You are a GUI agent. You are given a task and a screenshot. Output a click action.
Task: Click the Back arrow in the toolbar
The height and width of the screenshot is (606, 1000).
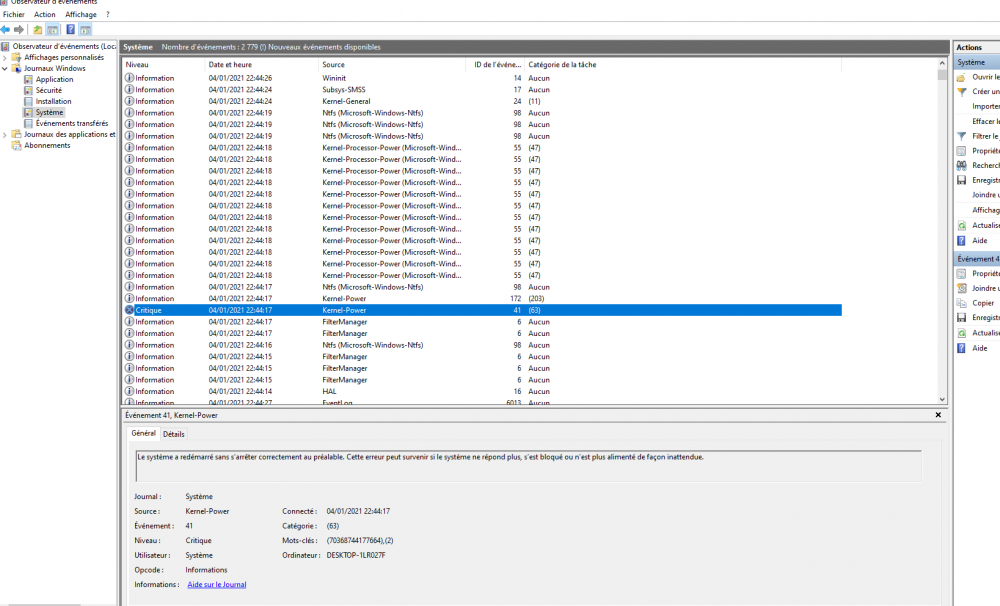pos(6,30)
